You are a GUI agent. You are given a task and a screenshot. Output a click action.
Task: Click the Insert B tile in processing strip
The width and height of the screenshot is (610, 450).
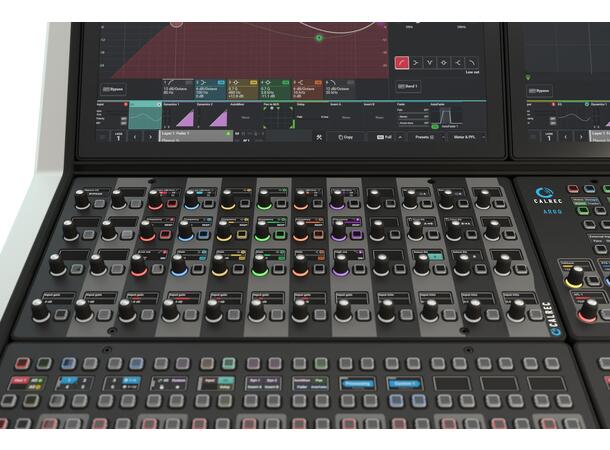[x=379, y=116]
